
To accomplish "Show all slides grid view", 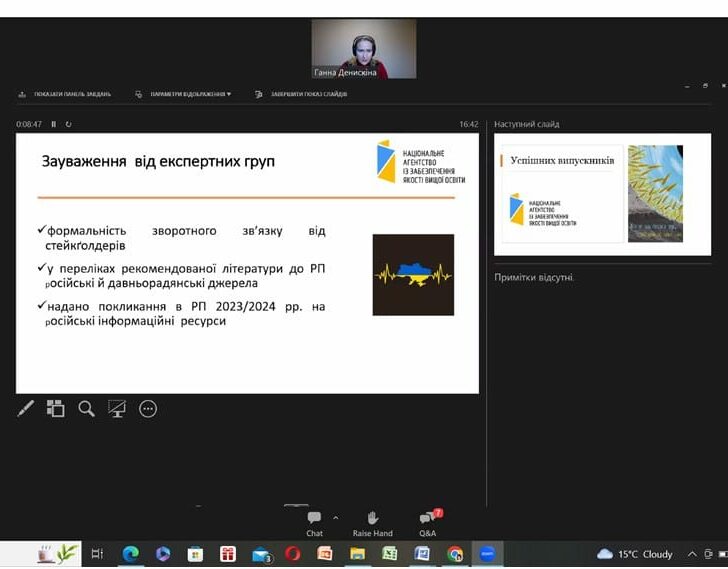I will click(56, 408).
